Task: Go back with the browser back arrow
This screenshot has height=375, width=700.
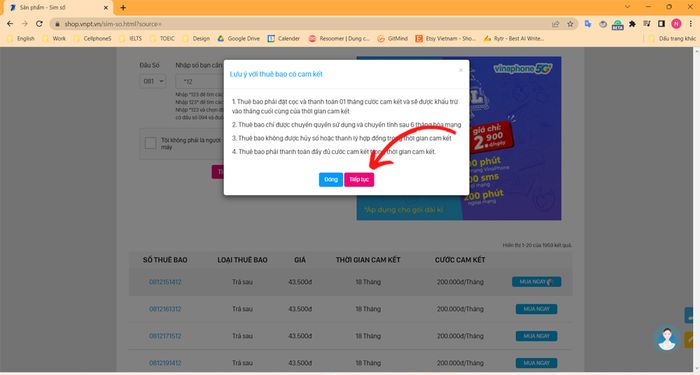Action: point(10,24)
